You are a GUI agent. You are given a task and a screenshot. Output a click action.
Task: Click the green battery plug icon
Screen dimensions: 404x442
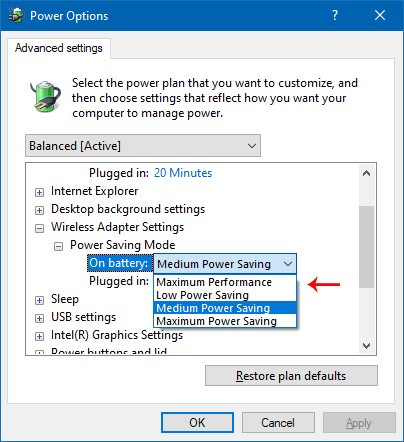45,96
